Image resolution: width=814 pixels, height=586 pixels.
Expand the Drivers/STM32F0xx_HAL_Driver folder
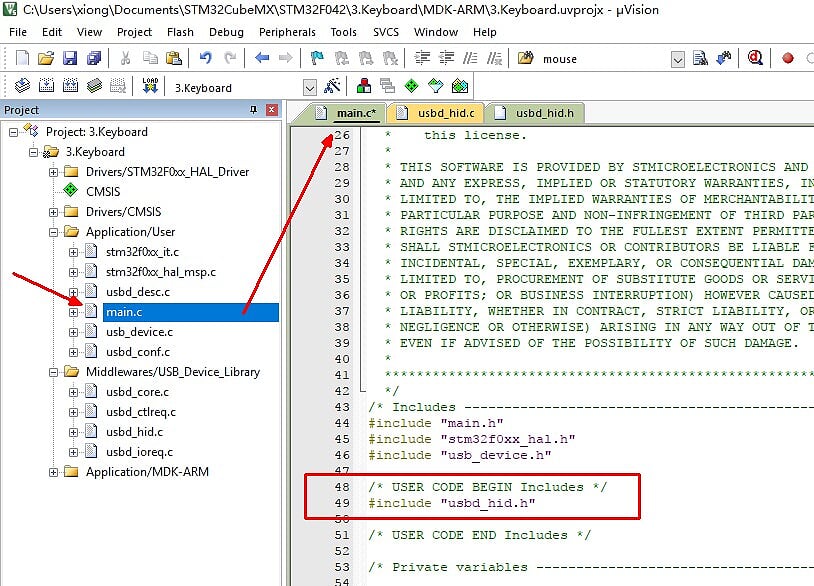54,172
